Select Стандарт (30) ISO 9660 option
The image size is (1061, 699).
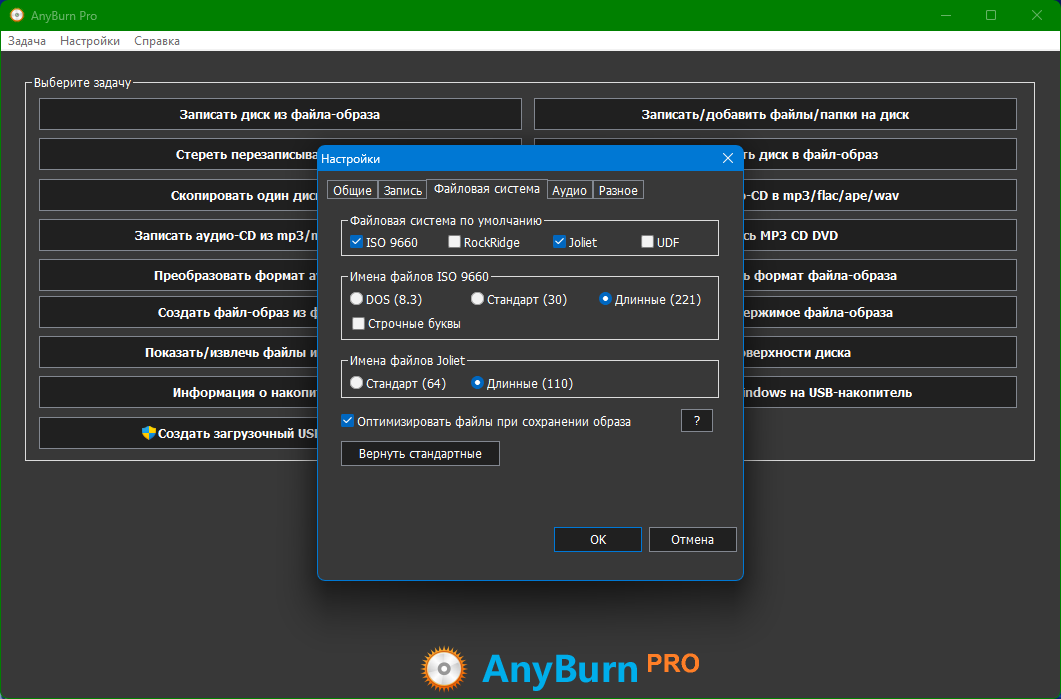tap(478, 299)
